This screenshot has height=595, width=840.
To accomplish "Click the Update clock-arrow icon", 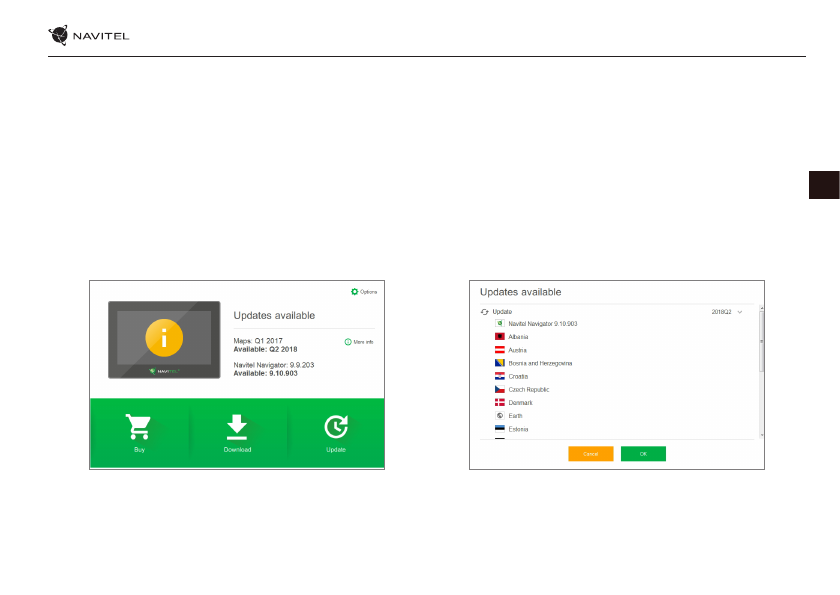I will click(x=336, y=427).
